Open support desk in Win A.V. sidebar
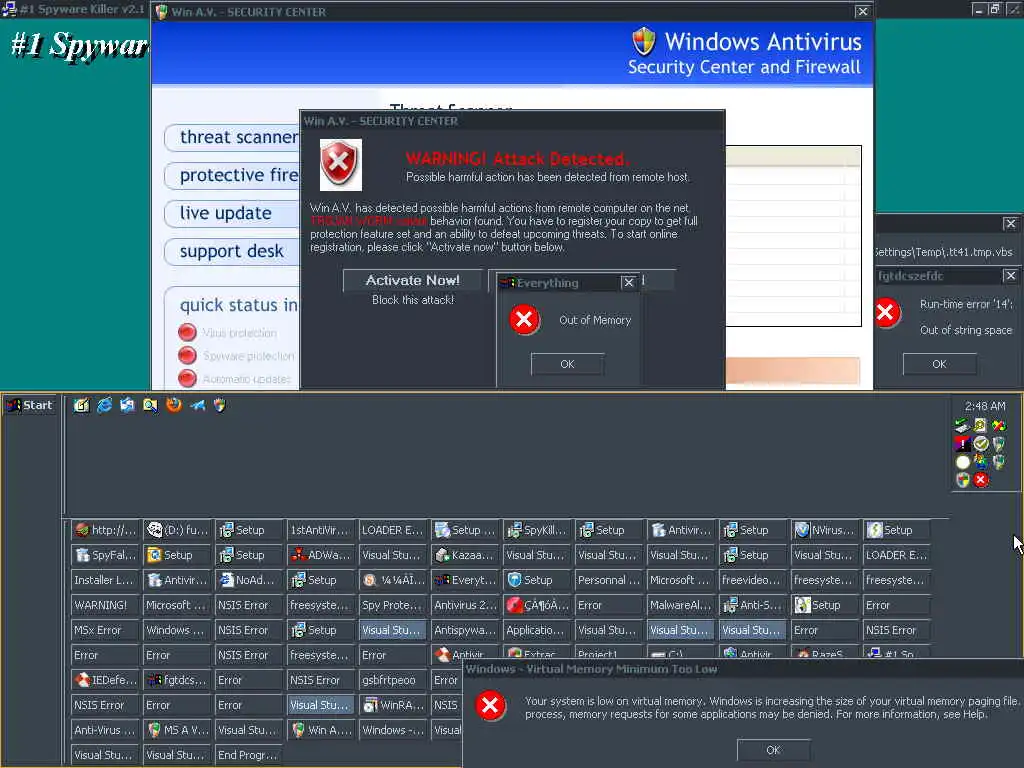This screenshot has height=768, width=1024. pos(232,251)
